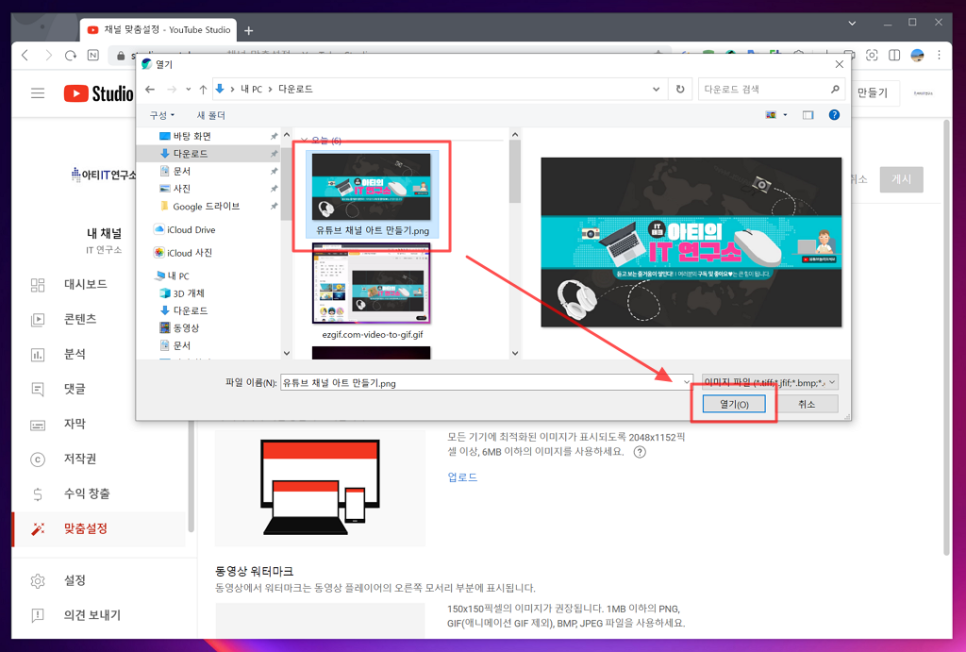The height and width of the screenshot is (652, 966).
Task: Expand 내 PC in navigation tree
Action: [172, 276]
